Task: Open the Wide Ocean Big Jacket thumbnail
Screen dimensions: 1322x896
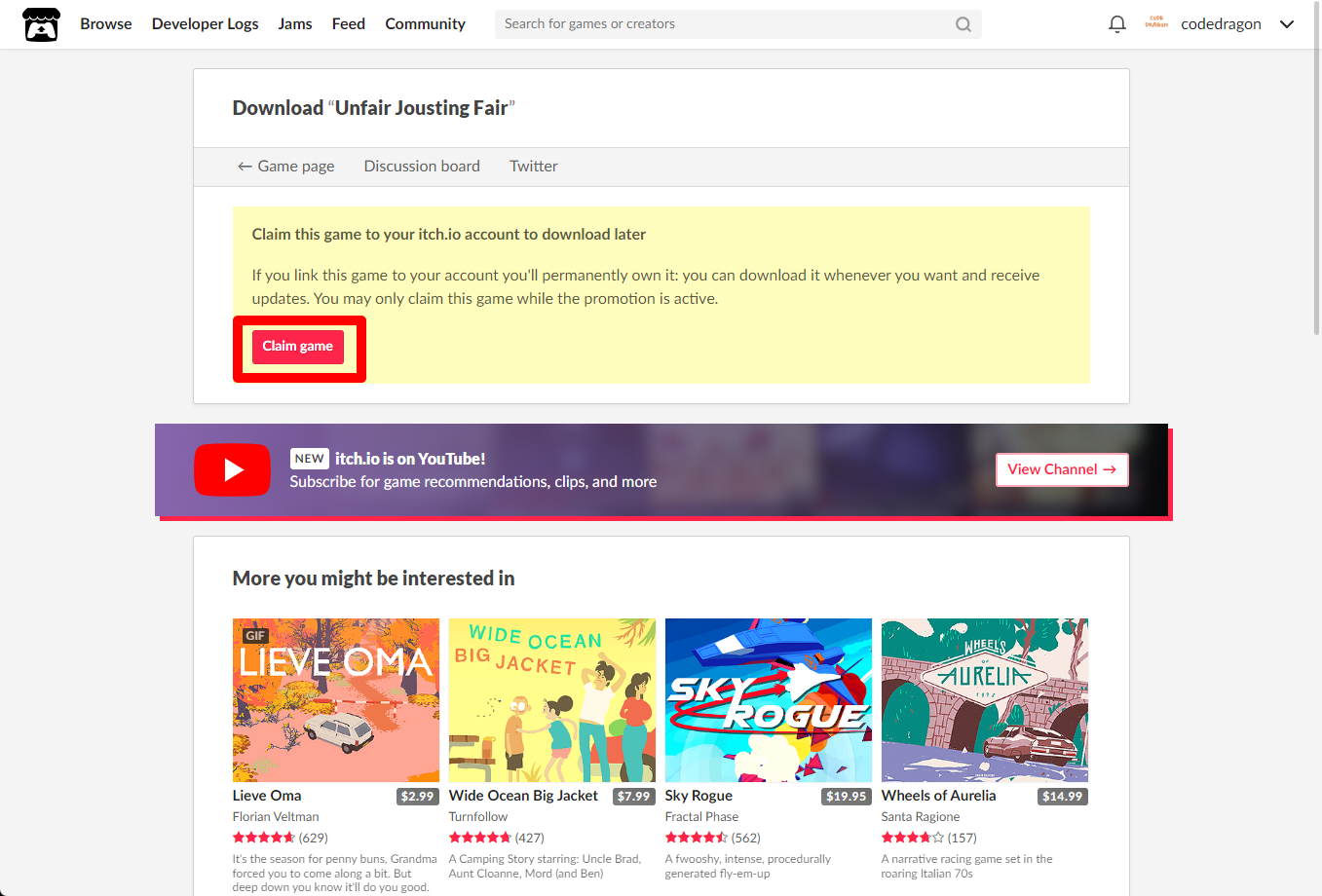Action: coord(552,700)
